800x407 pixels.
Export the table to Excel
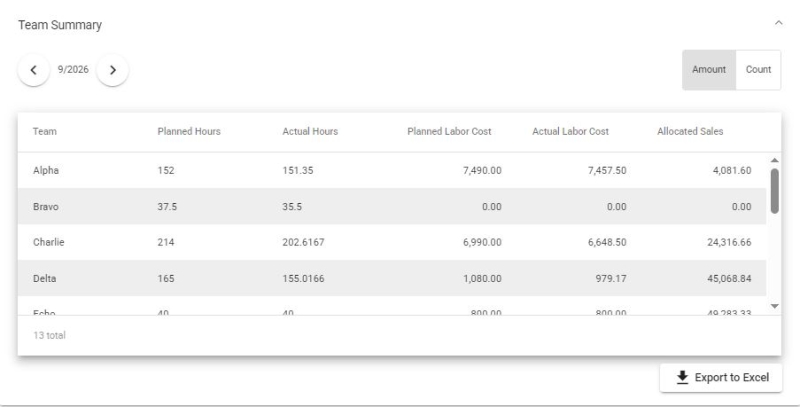coord(721,377)
